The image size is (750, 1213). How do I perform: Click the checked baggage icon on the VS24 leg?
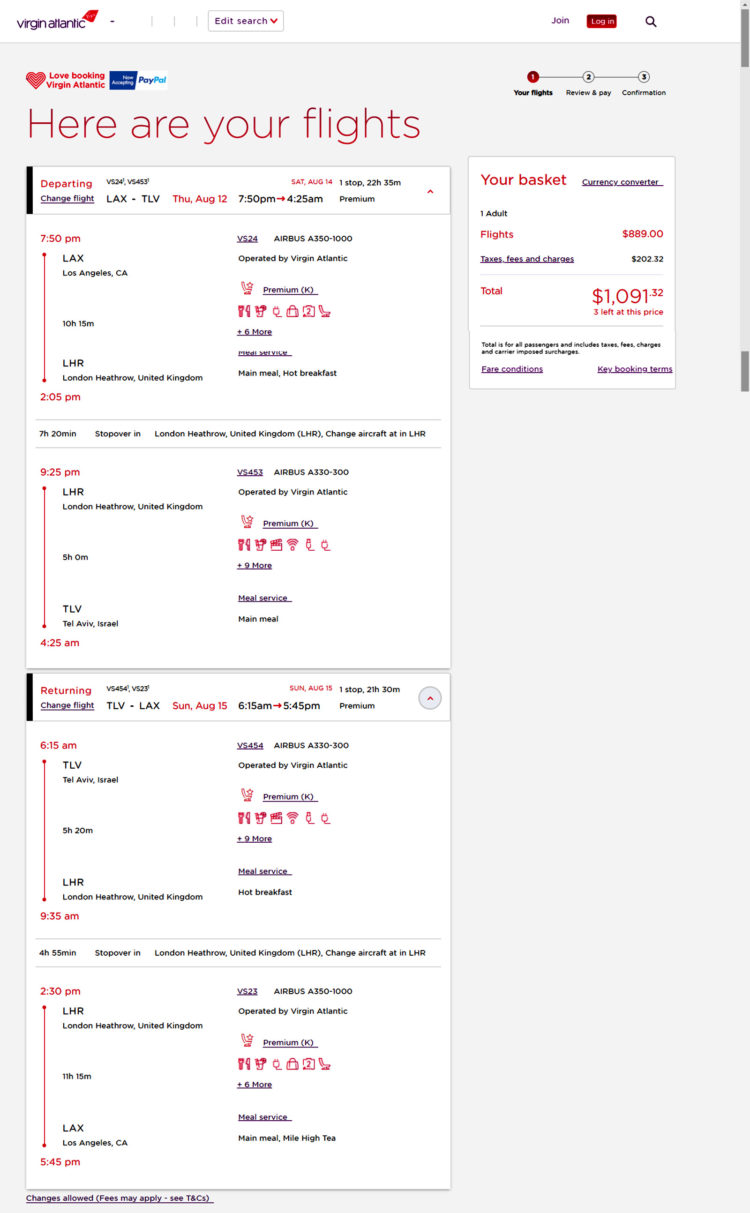pyautogui.click(x=292, y=311)
